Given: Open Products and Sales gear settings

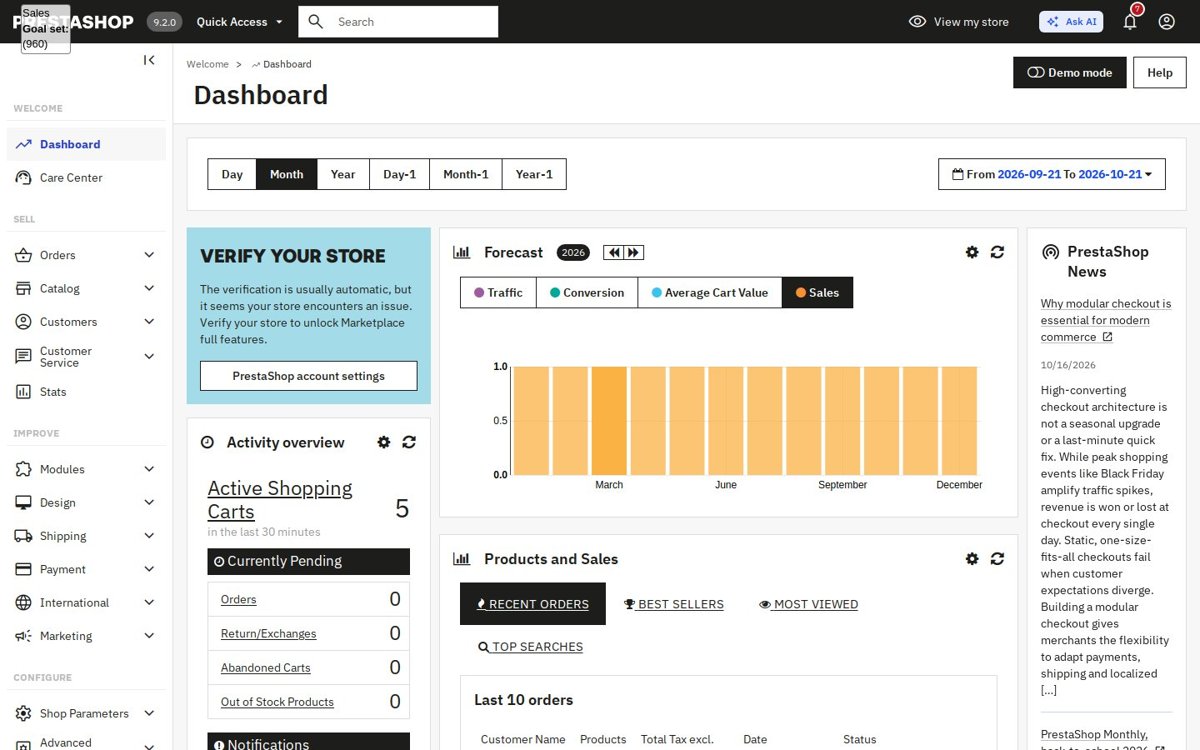Looking at the screenshot, I should point(972,558).
